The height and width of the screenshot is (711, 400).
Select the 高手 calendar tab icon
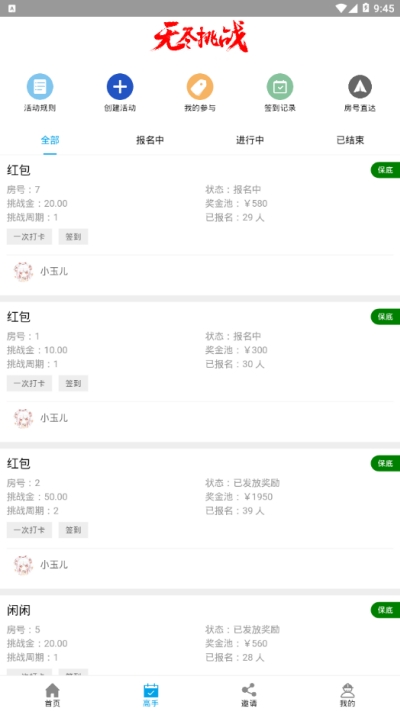[151, 691]
